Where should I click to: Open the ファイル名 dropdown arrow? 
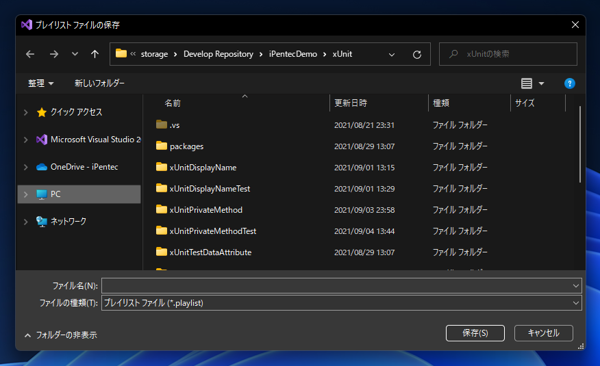(x=576, y=286)
